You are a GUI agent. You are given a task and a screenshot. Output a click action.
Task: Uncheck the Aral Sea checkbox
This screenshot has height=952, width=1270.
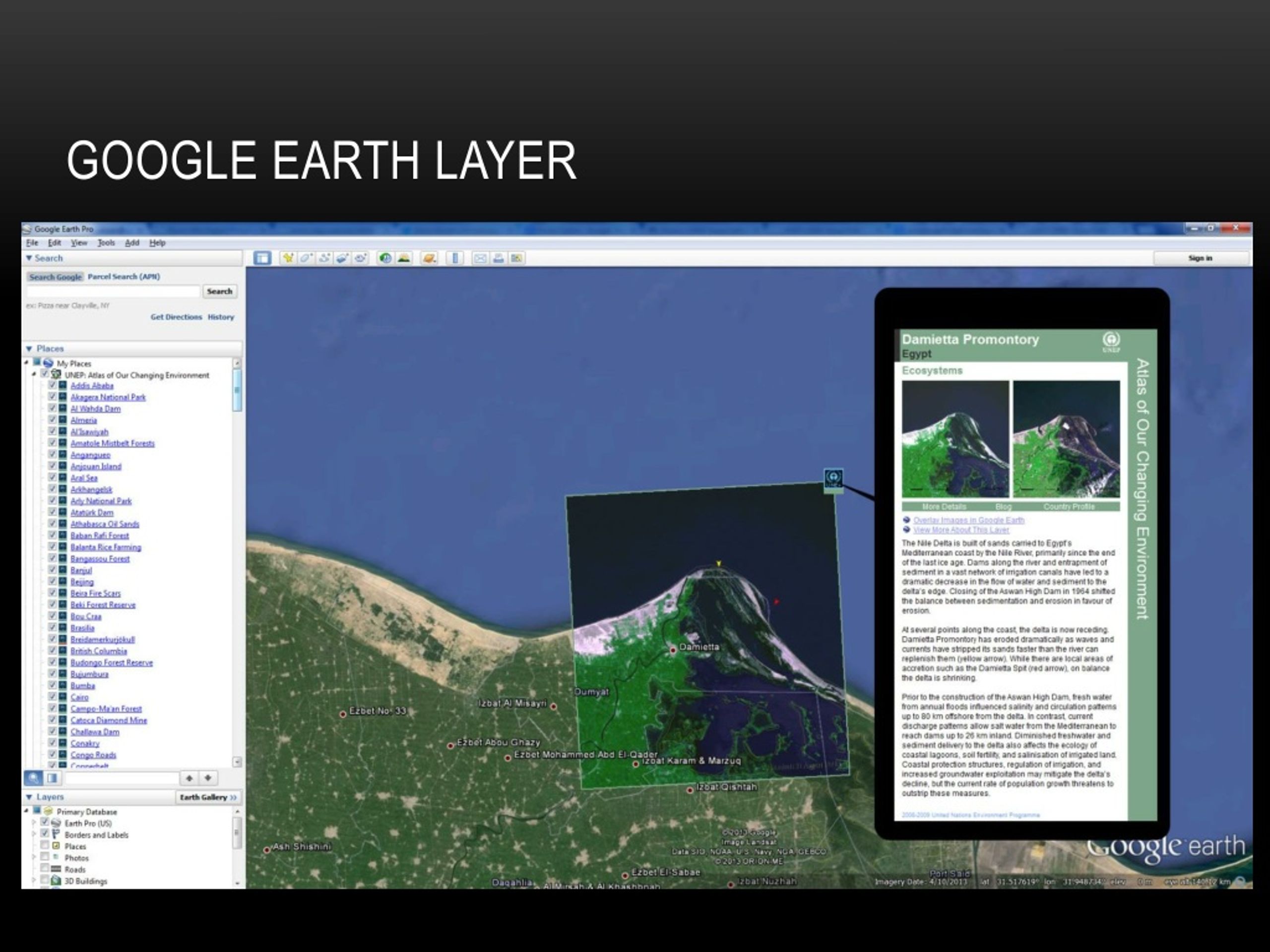[52, 477]
